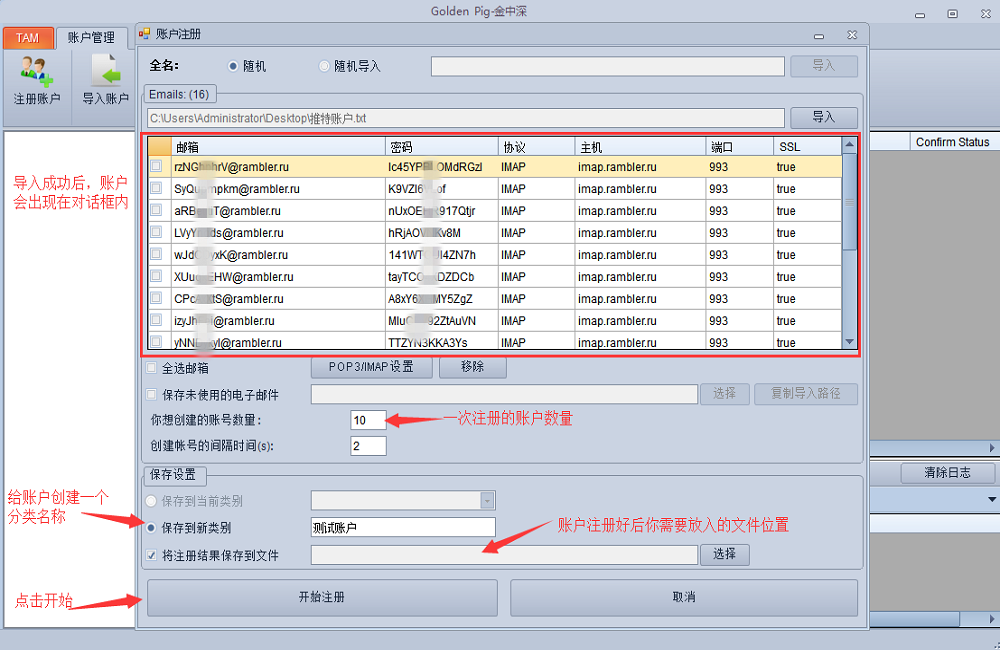Minimize the 账户注册 dialog

819,36
